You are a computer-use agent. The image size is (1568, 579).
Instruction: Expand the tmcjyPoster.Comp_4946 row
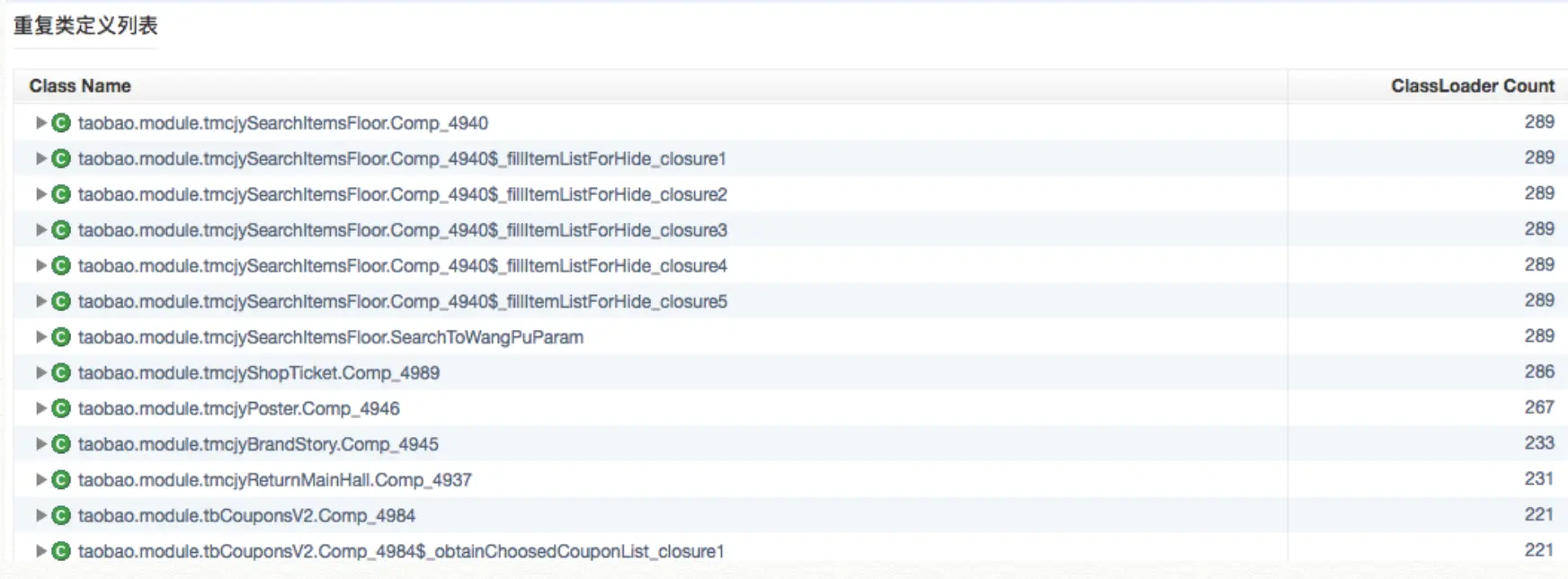click(x=40, y=408)
